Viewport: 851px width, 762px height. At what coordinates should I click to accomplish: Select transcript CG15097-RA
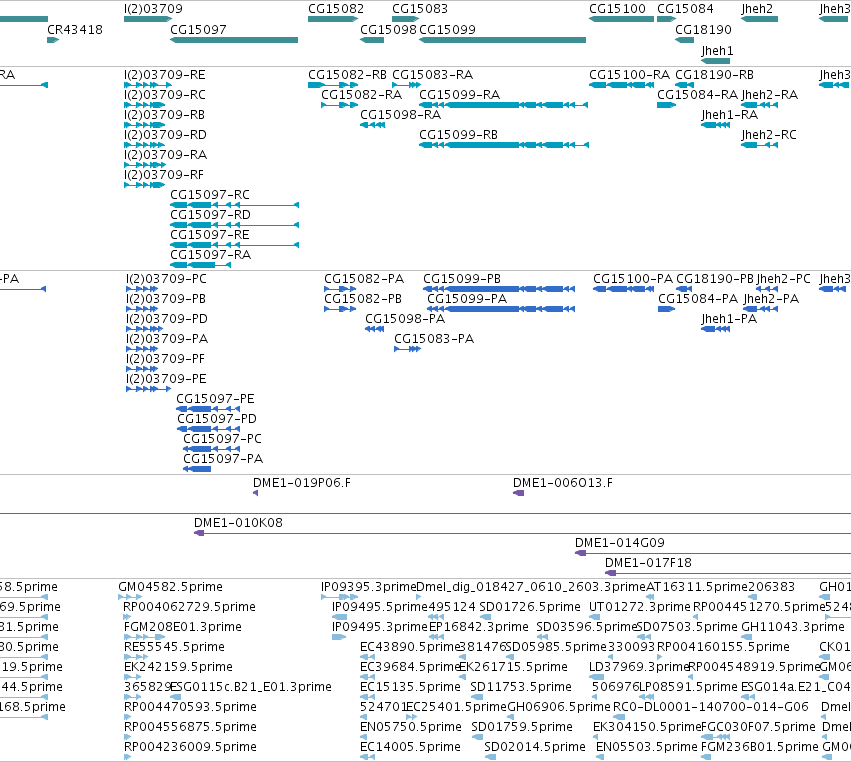click(x=200, y=265)
